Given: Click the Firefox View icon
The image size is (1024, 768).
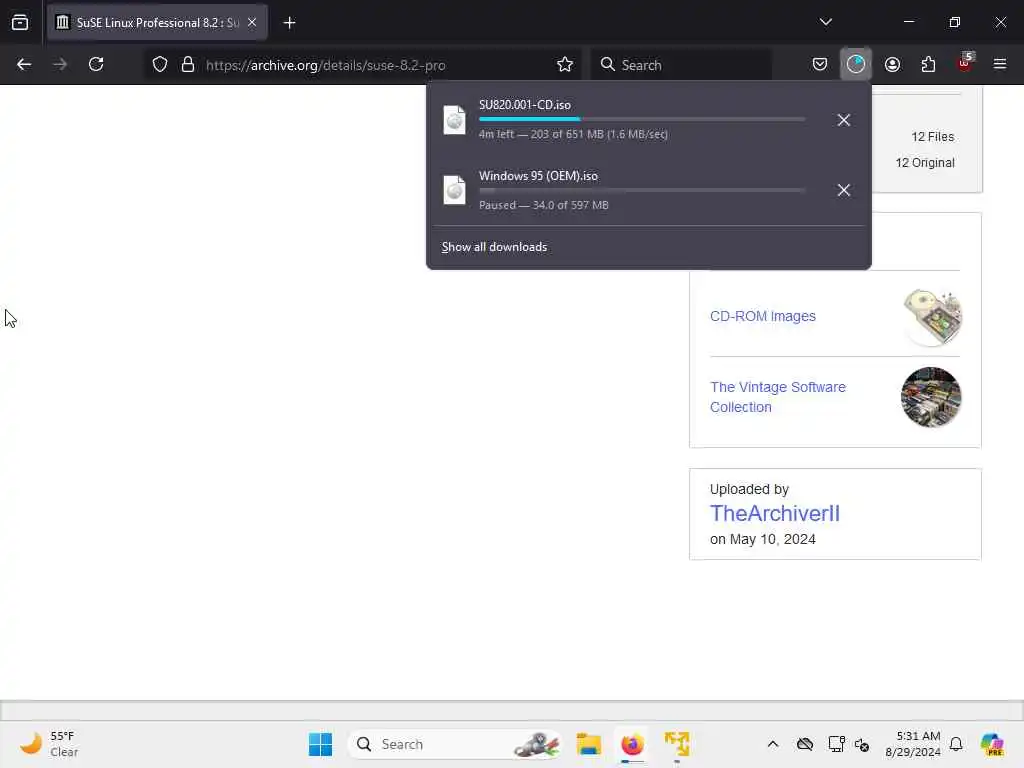Looking at the screenshot, I should point(20,23).
